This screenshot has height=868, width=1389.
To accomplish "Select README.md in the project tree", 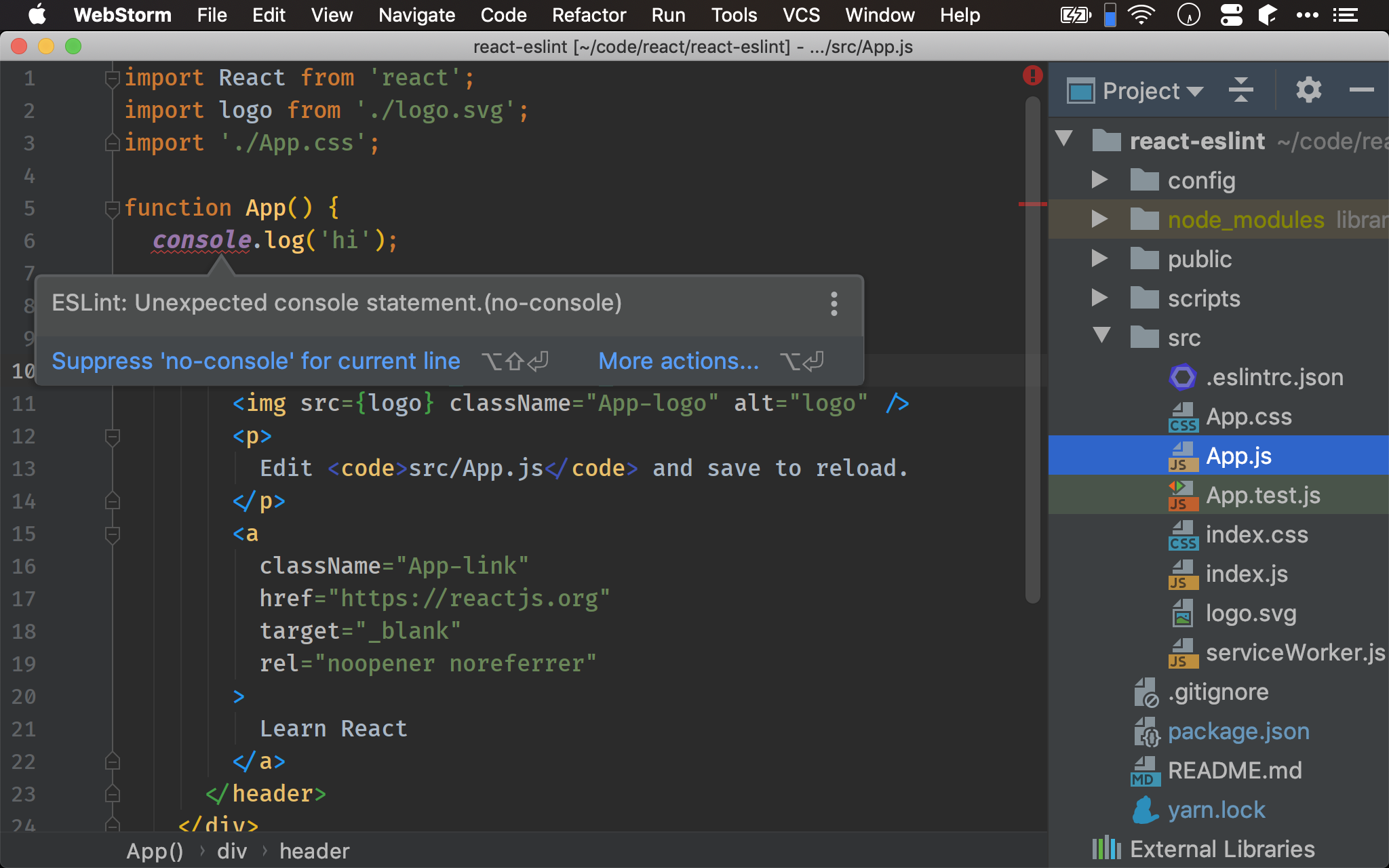I will 1218,770.
